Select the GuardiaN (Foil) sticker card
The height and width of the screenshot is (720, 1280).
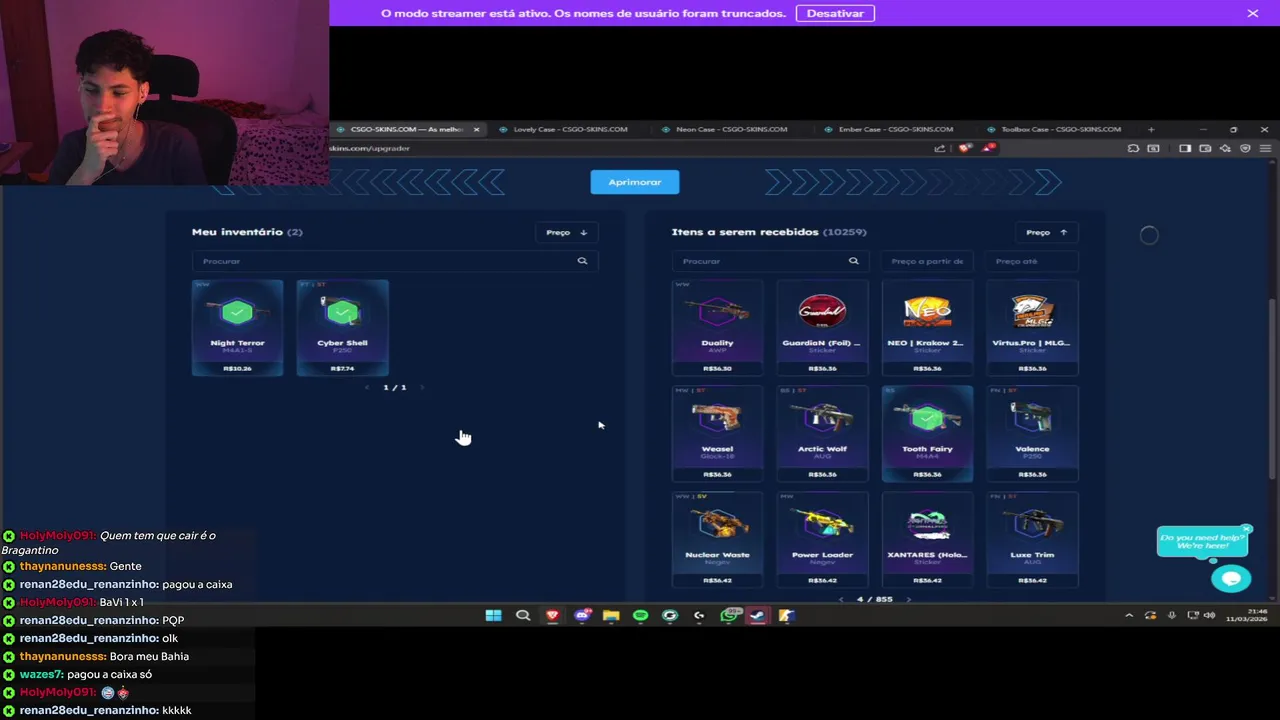822,328
